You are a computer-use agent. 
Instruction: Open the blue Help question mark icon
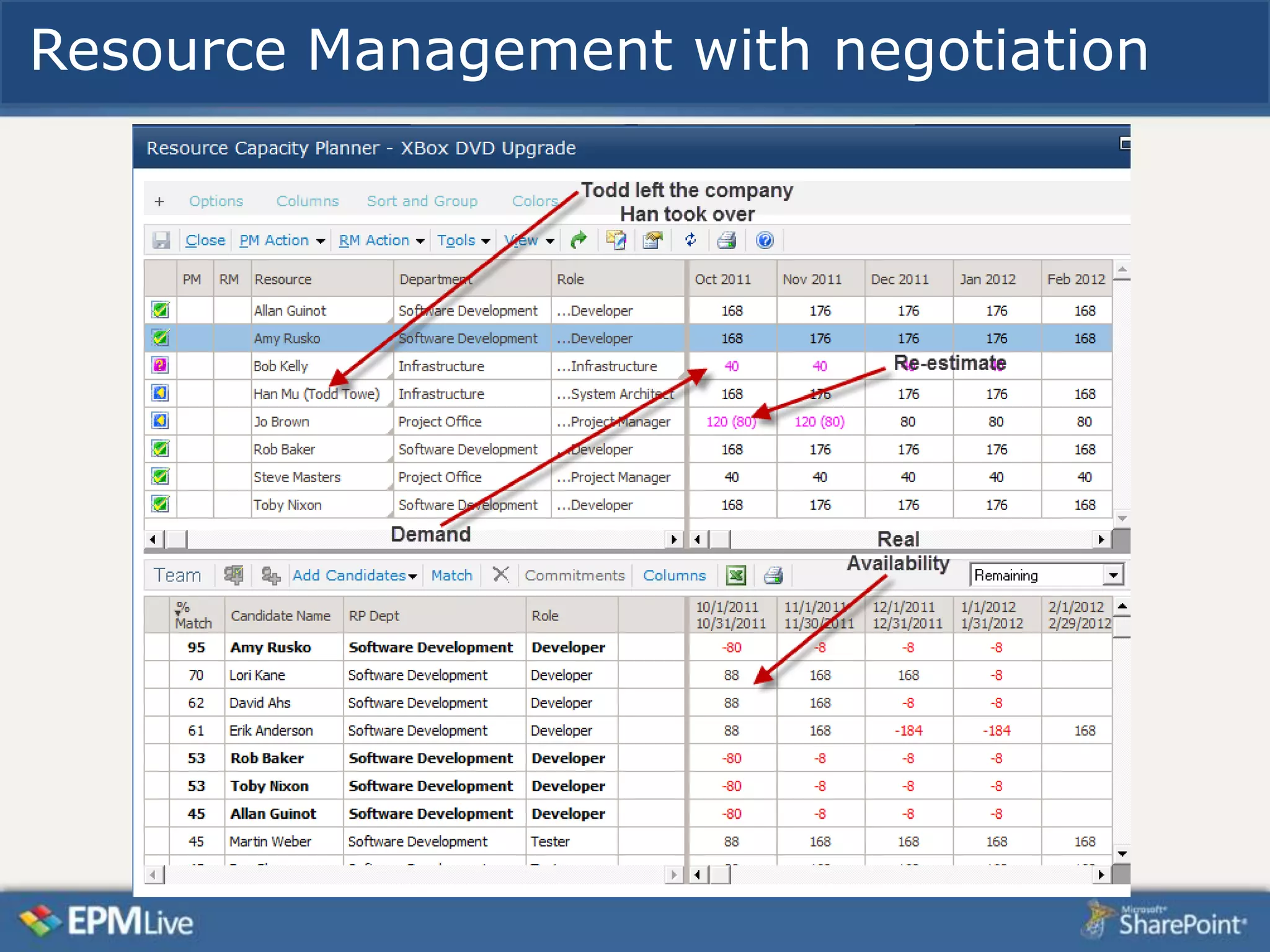[765, 240]
